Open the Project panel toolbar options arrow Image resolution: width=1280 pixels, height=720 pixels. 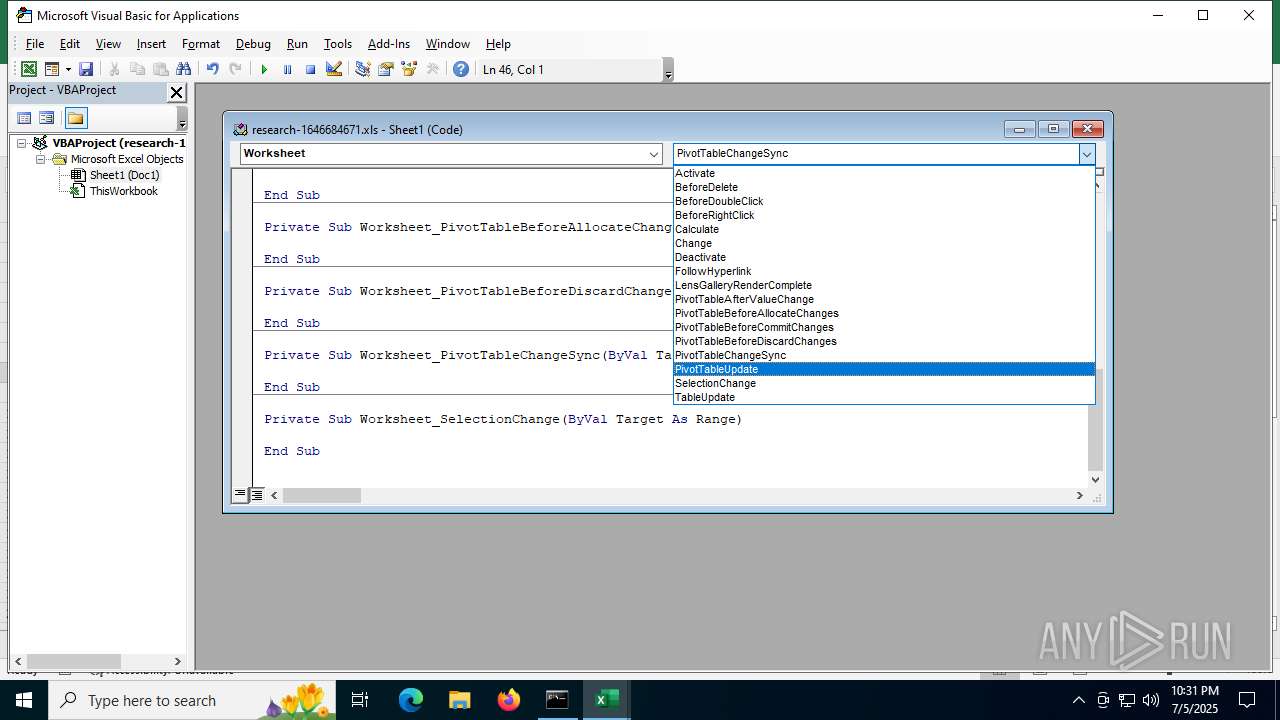point(182,119)
